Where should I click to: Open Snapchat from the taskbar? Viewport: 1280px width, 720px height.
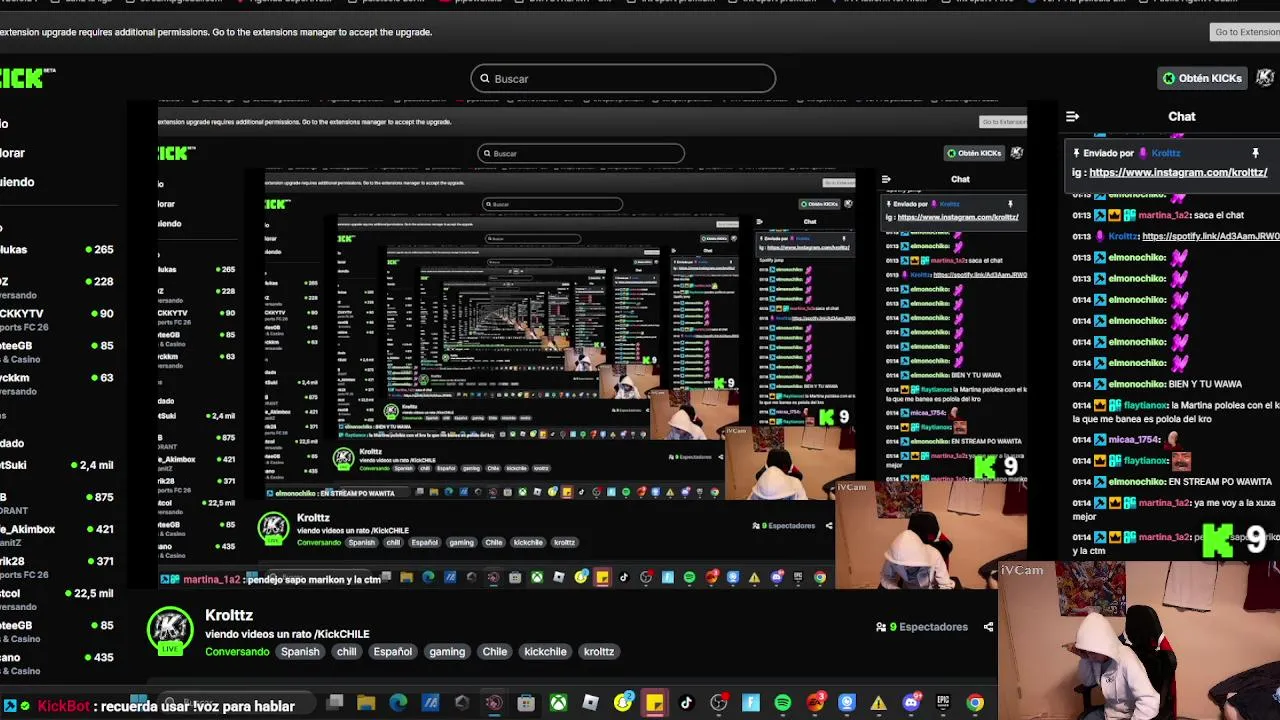pos(623,703)
